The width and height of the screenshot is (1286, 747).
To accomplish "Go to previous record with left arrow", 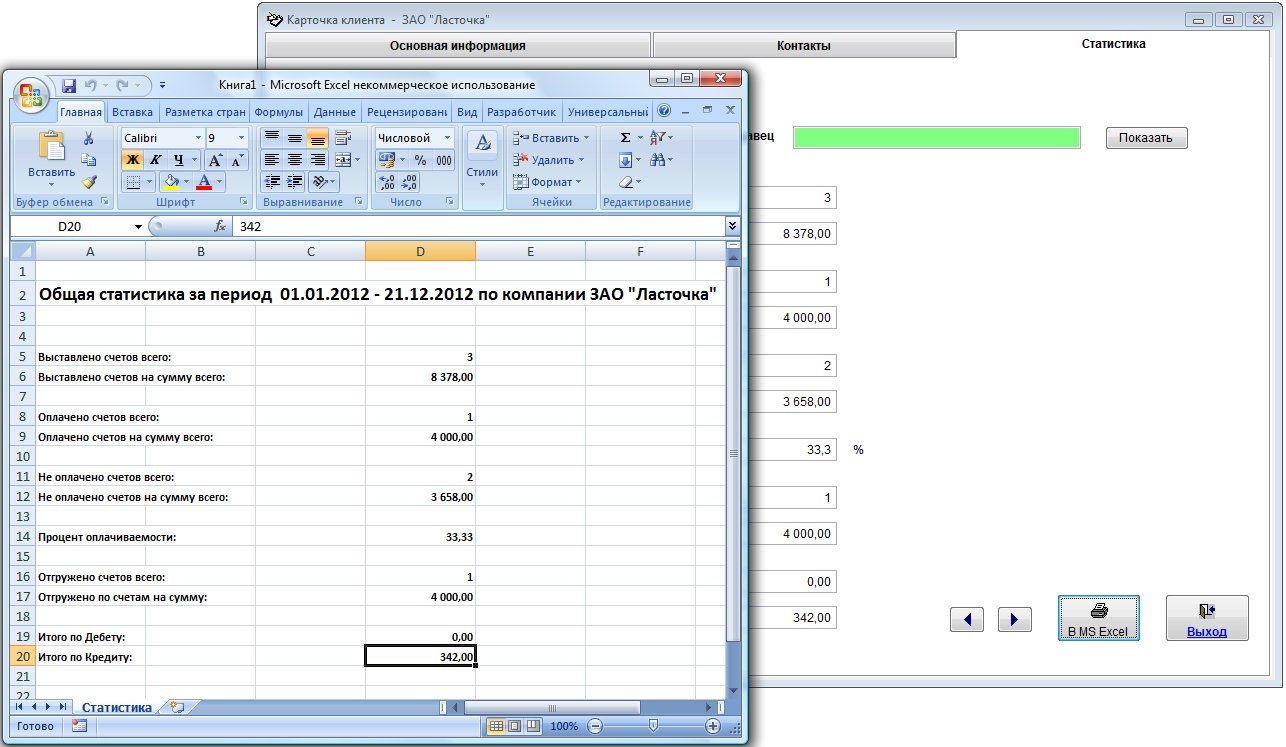I will coord(967,619).
